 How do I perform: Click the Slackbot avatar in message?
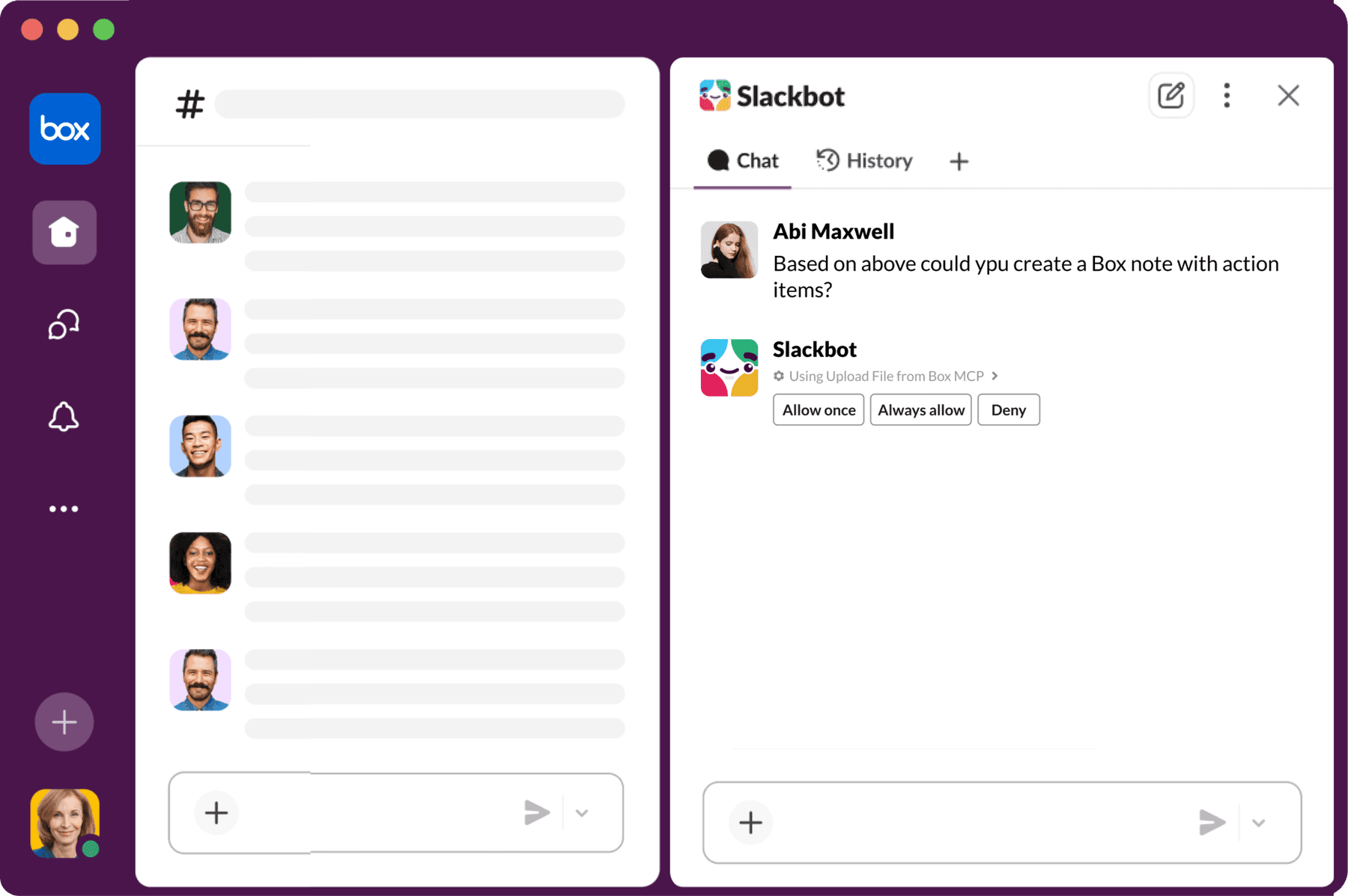[x=729, y=368]
